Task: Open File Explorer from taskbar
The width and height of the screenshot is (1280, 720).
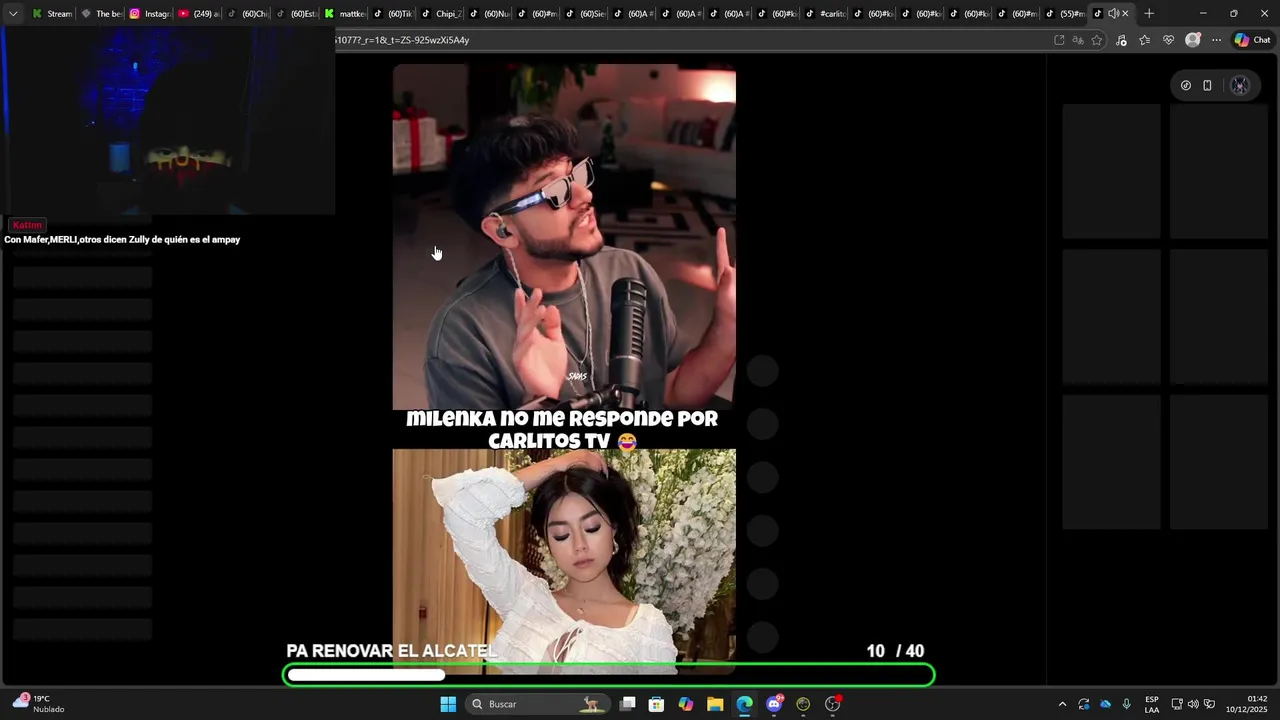Action: (715, 704)
